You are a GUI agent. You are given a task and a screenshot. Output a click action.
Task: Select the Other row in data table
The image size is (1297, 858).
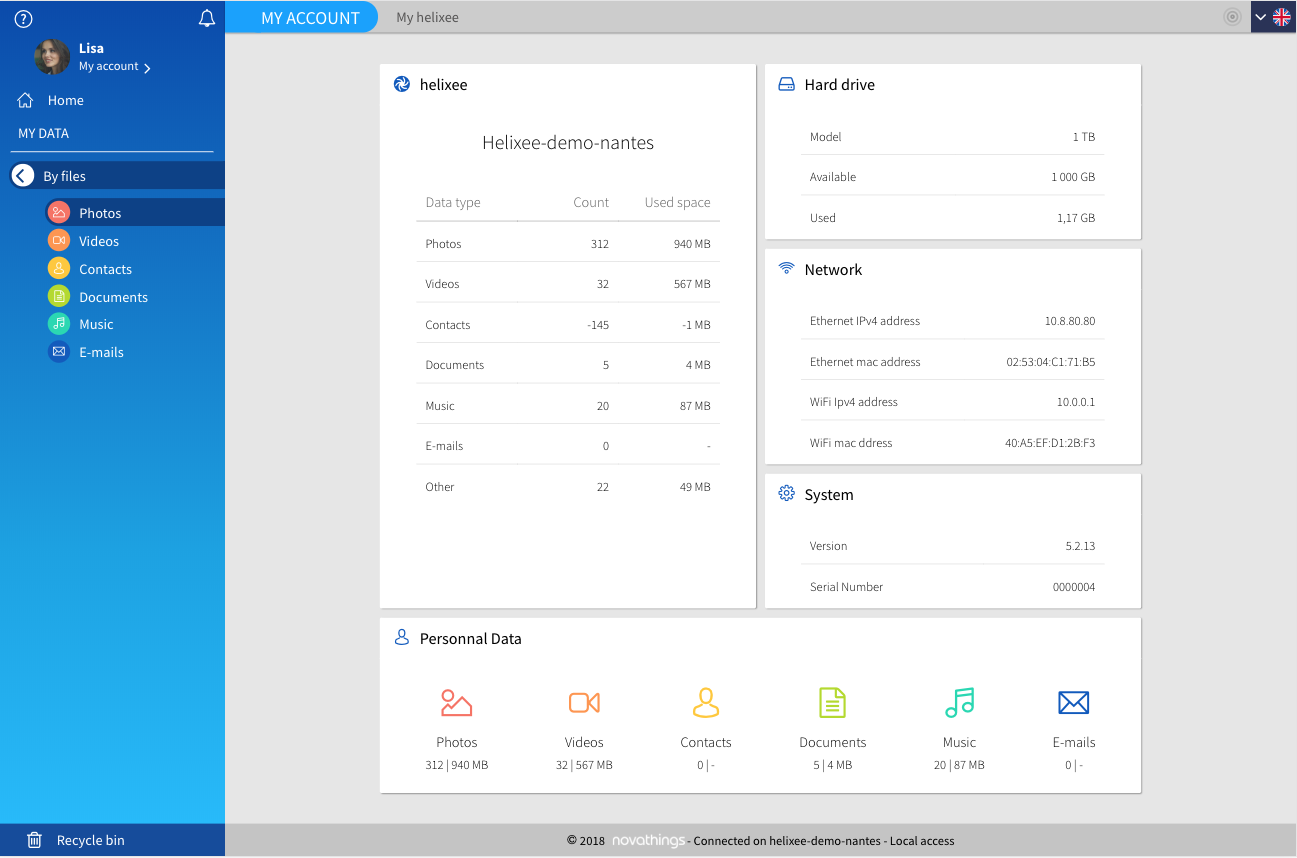pos(568,487)
